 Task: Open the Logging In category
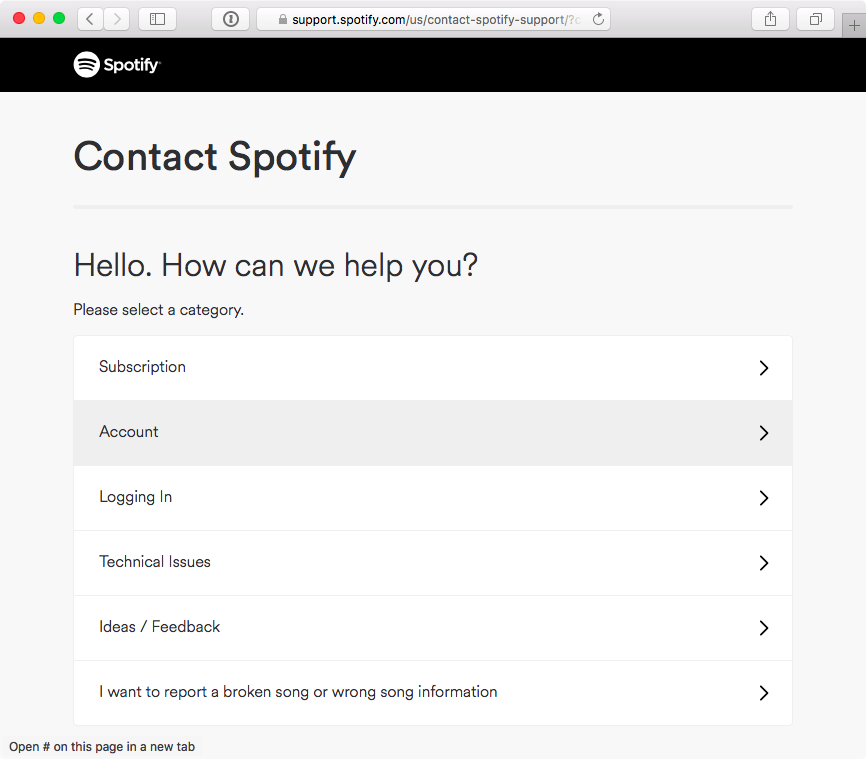[x=433, y=498]
